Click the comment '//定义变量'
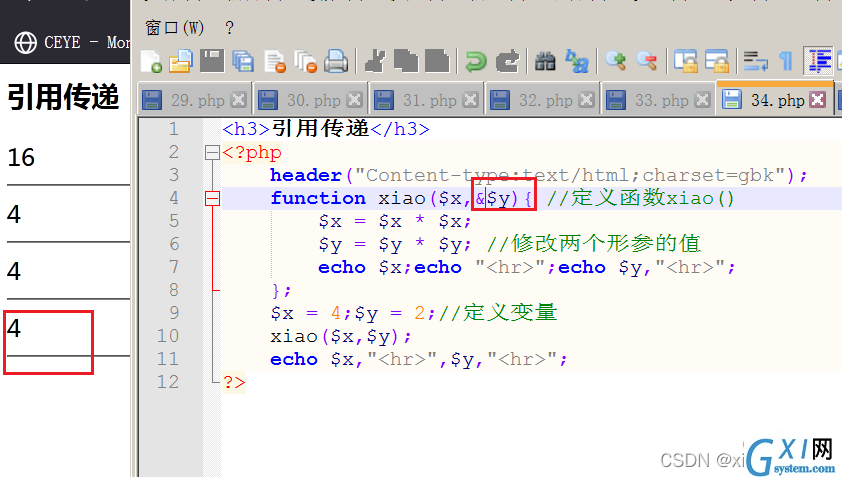This screenshot has width=842, height=477. (x=498, y=313)
